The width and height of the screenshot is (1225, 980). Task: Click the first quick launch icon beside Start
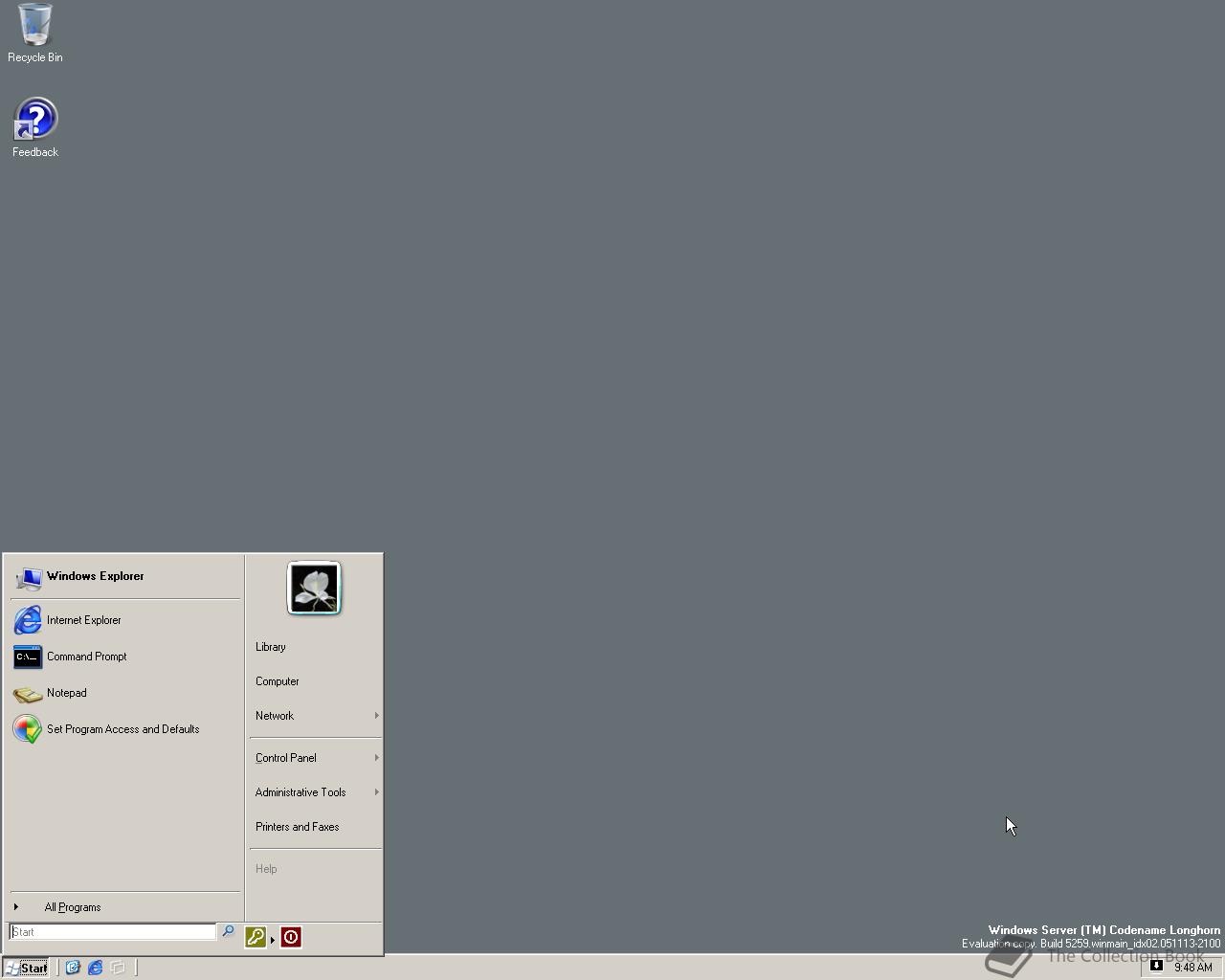click(73, 968)
